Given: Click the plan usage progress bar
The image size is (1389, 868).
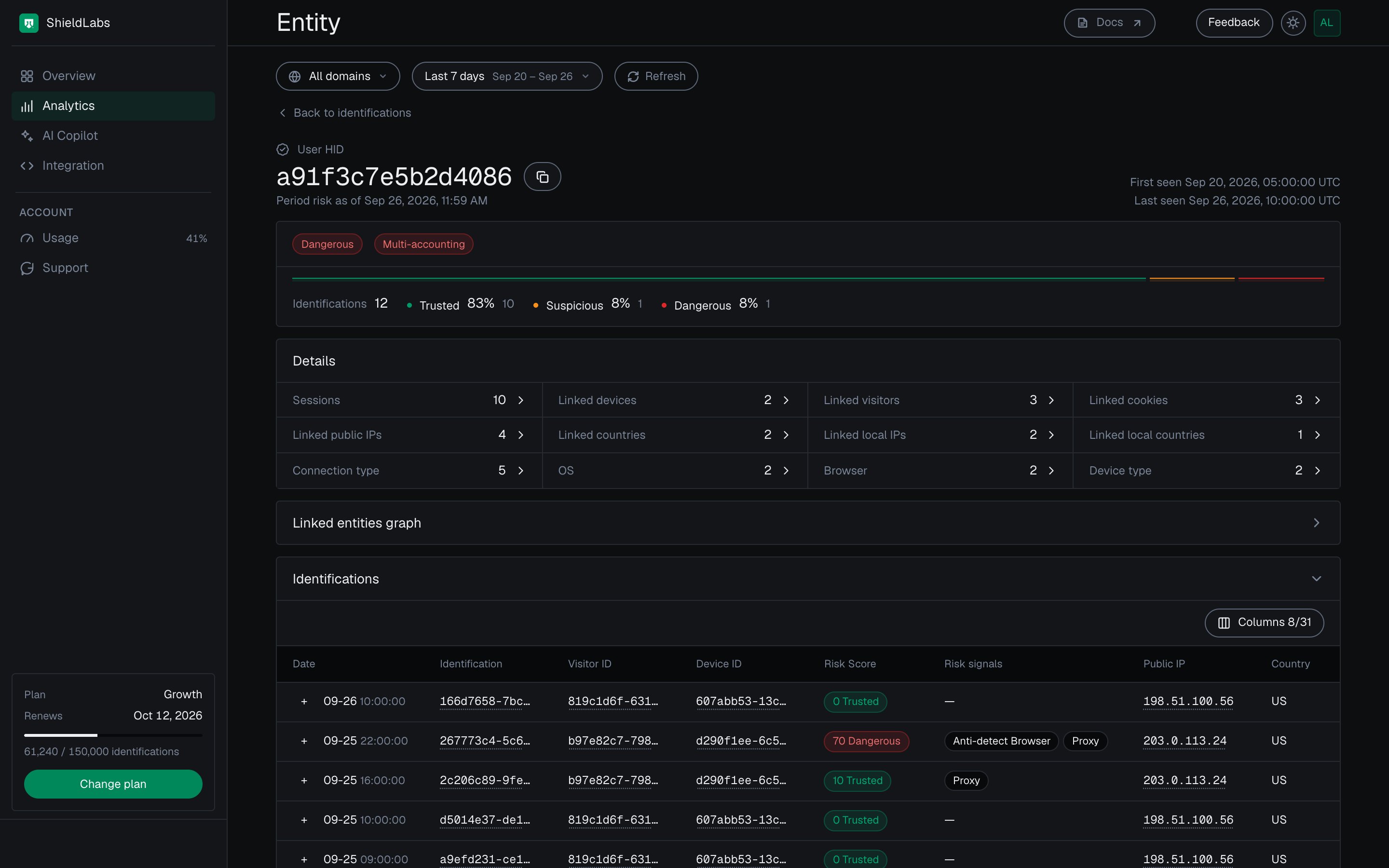Looking at the screenshot, I should pos(113,735).
